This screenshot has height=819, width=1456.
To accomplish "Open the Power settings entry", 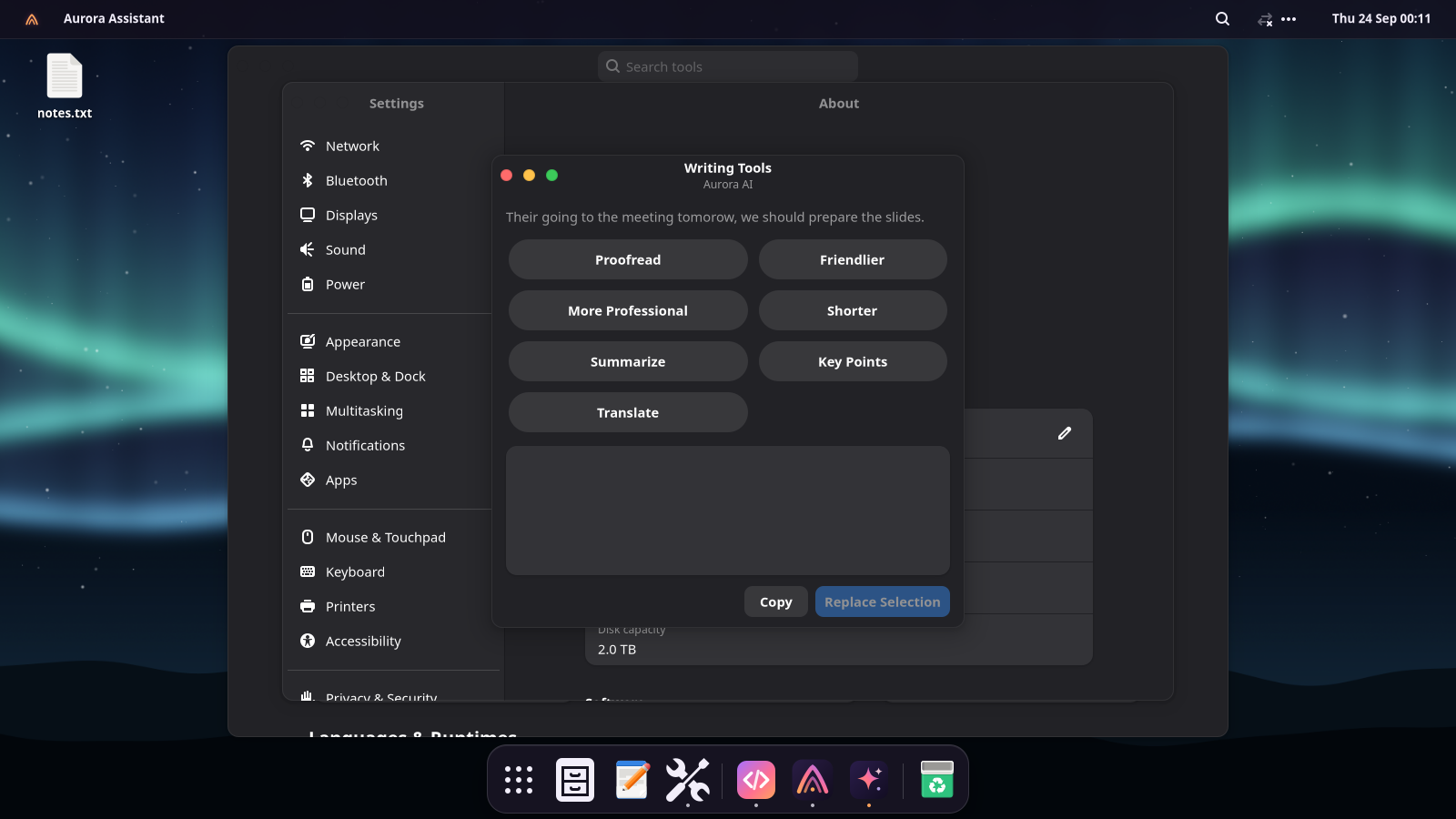I will coord(391,284).
